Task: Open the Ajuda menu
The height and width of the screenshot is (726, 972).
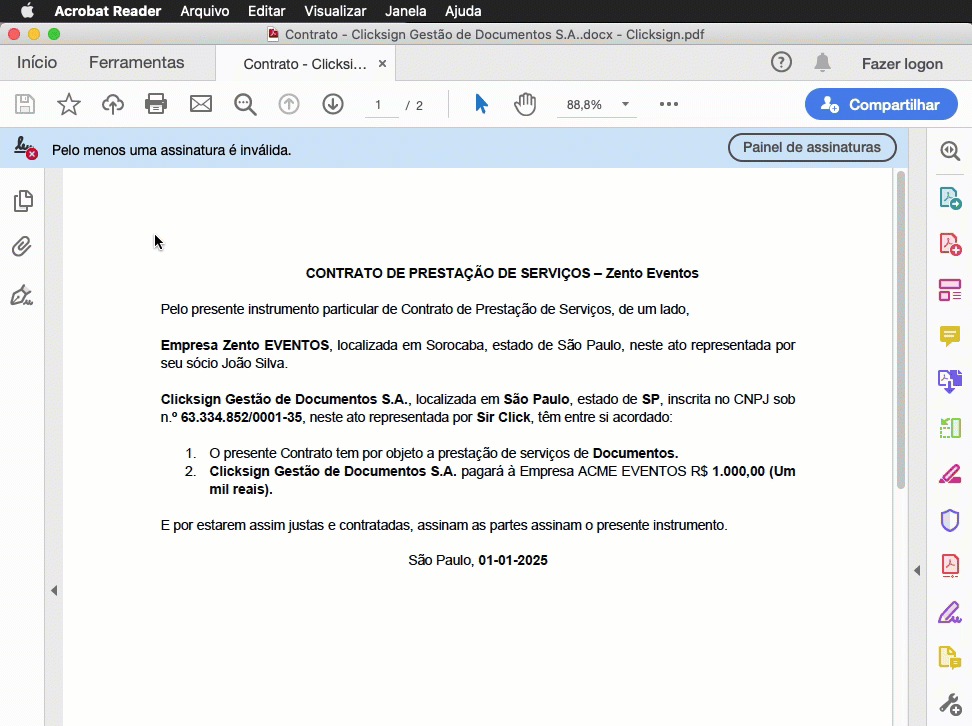Action: [x=463, y=11]
